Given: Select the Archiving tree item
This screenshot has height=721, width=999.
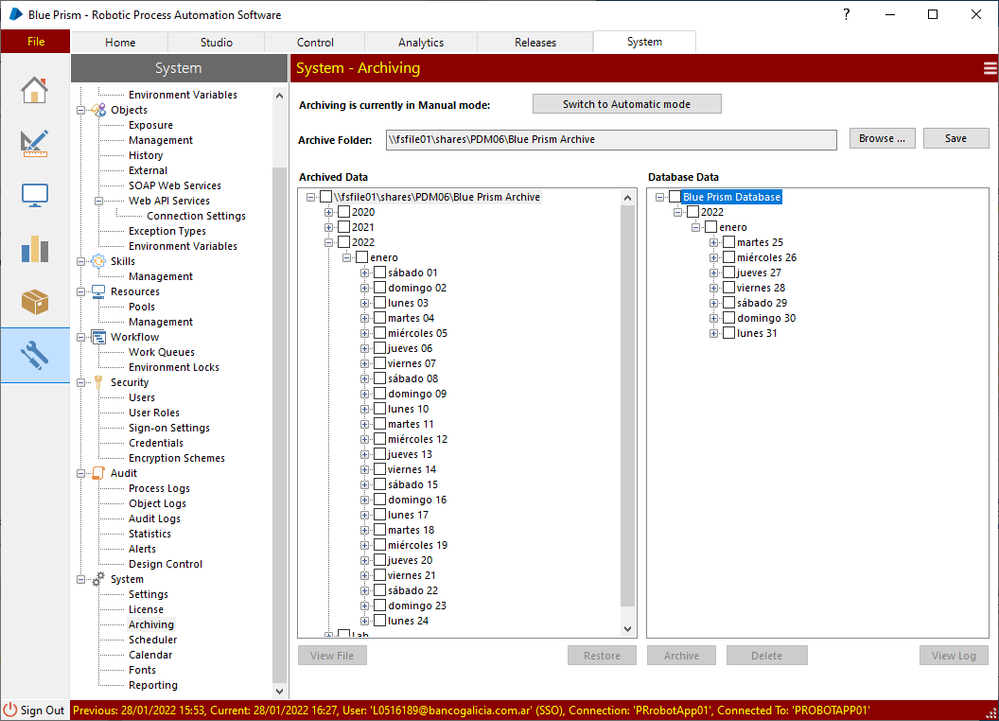Looking at the screenshot, I should coord(151,625).
